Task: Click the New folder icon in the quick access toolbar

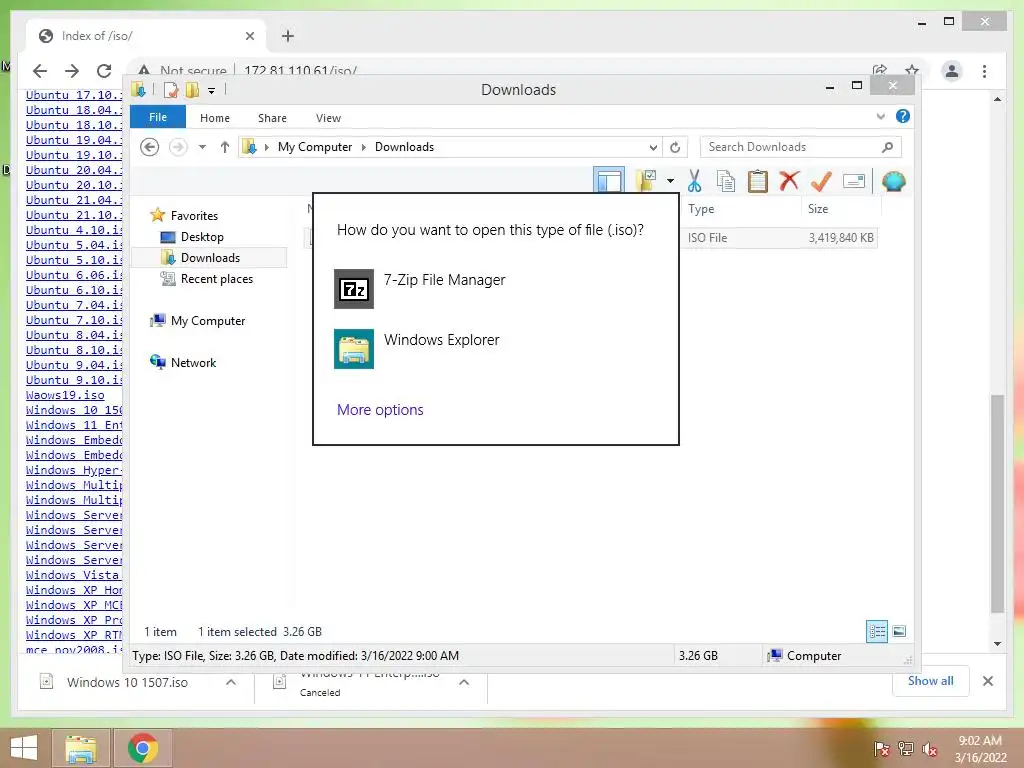Action: tap(192, 90)
